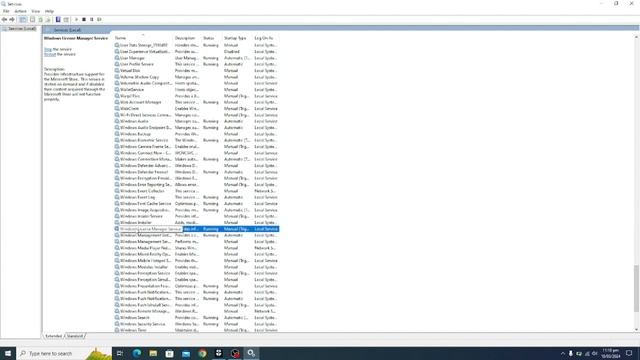Refresh the services list via toolbar icon

tap(40, 20)
